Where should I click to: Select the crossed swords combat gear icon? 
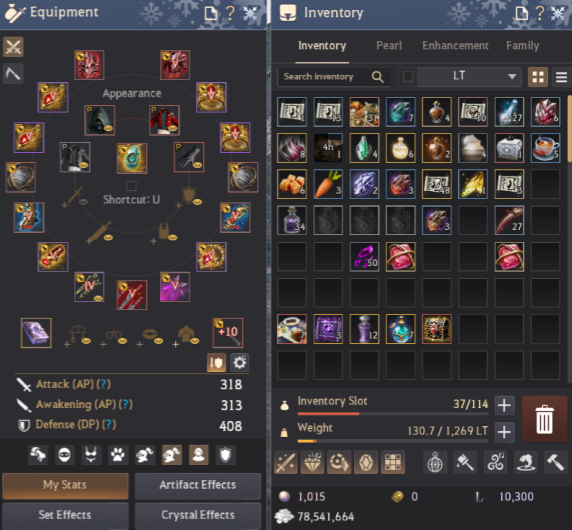(13, 47)
